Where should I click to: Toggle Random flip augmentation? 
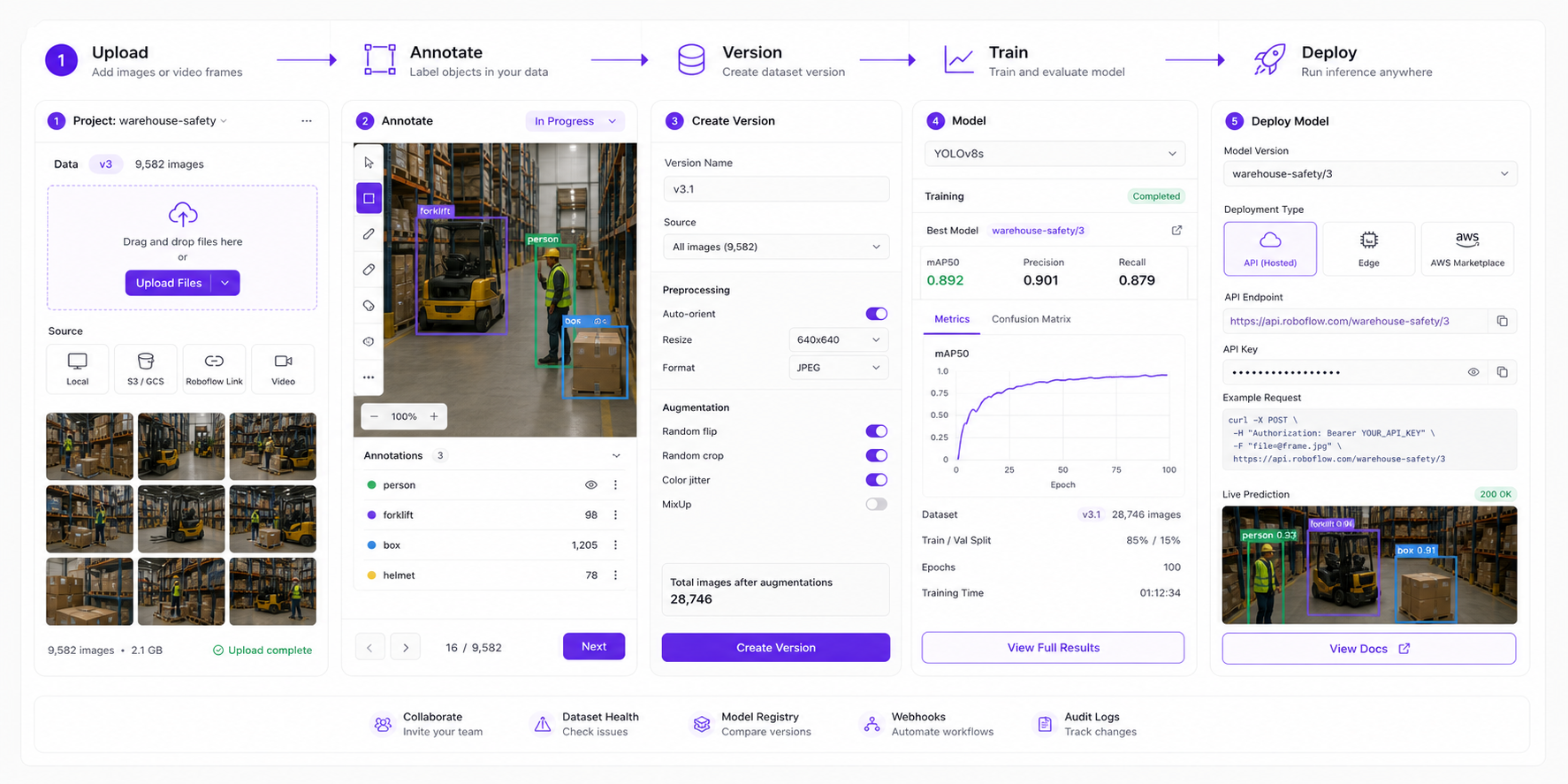click(x=876, y=431)
